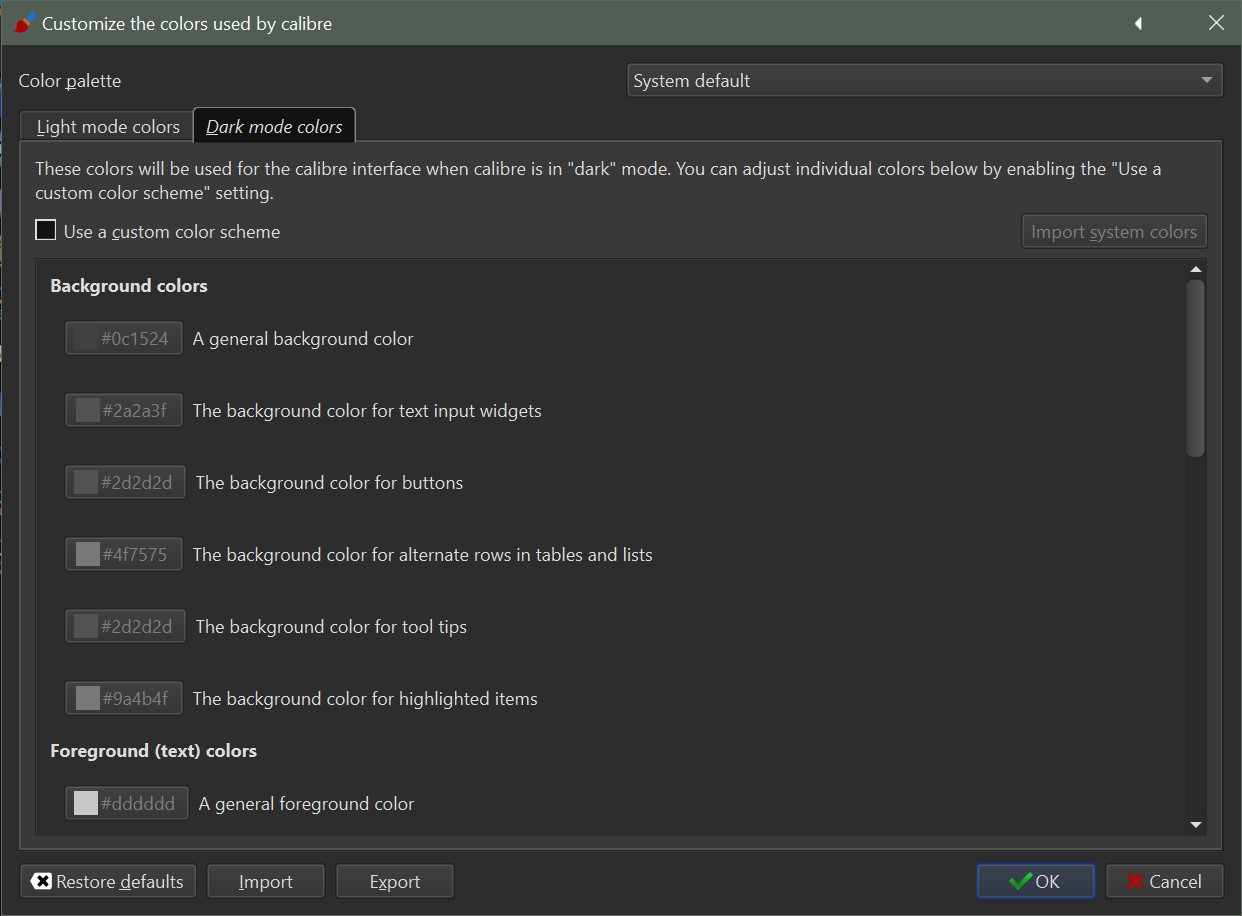This screenshot has height=916, width=1242.
Task: Click 'alternate rows in tables and lists' label
Action: point(423,555)
